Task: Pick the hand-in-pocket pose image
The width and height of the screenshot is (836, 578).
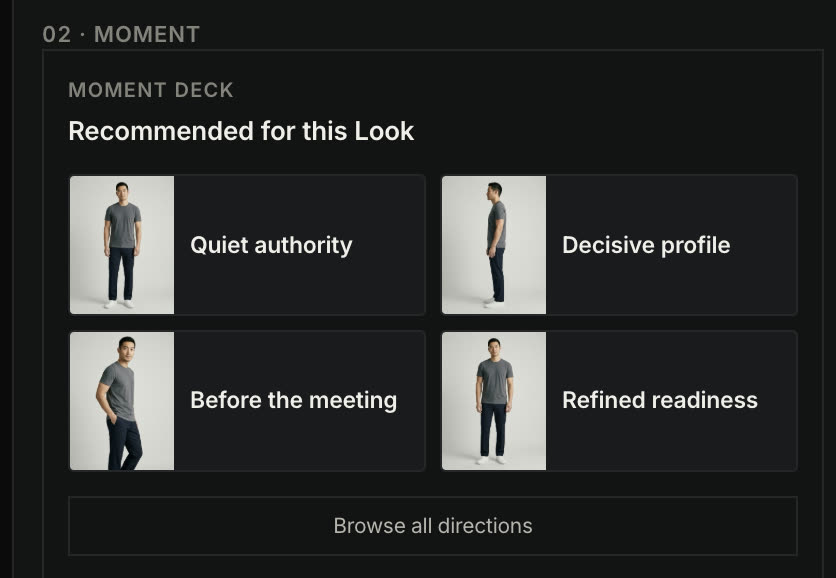Action: (x=122, y=401)
